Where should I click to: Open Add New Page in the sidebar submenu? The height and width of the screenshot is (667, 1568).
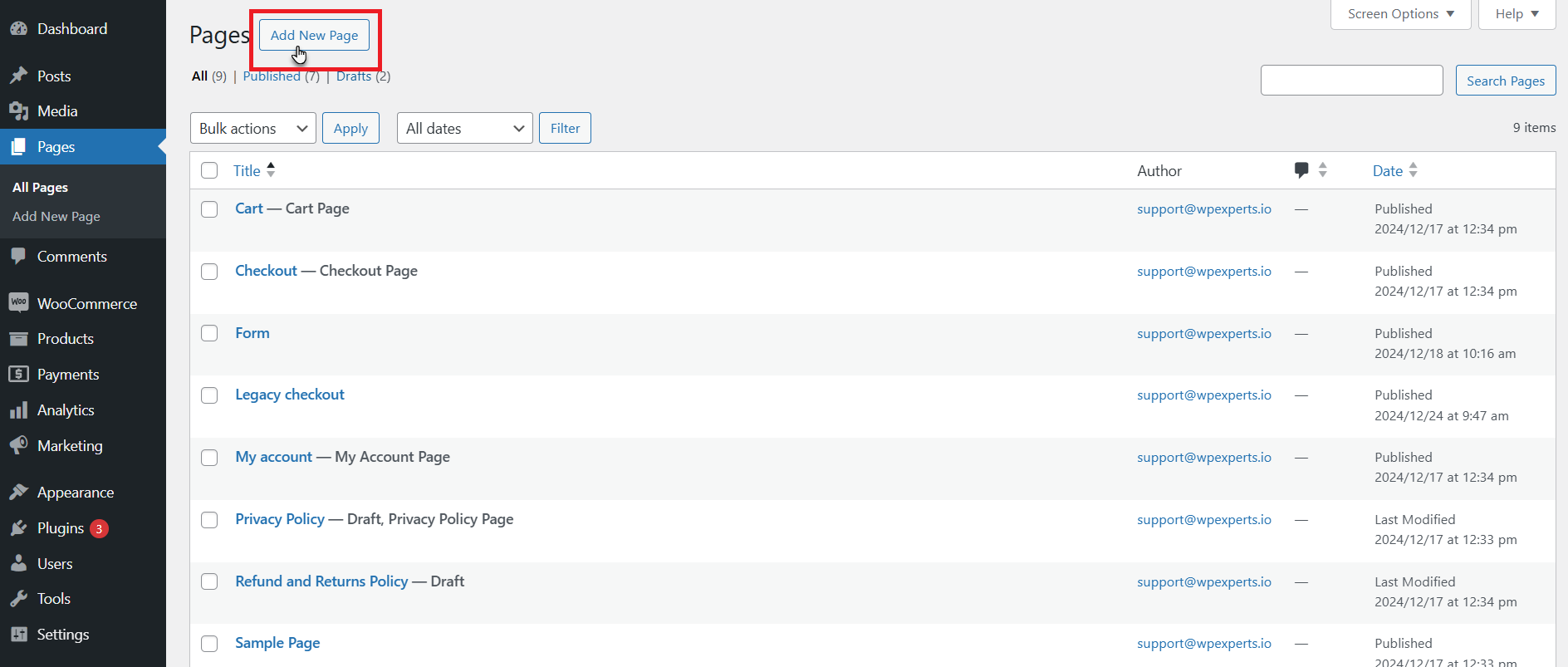tap(56, 217)
